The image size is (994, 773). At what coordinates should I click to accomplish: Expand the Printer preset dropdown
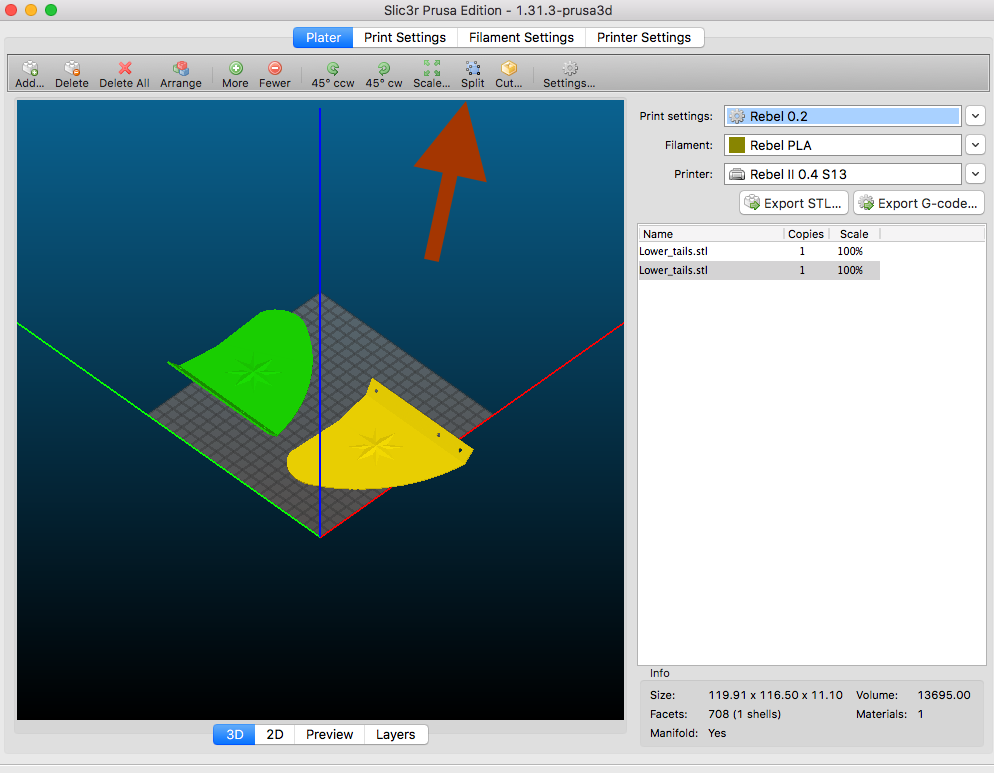click(x=976, y=174)
